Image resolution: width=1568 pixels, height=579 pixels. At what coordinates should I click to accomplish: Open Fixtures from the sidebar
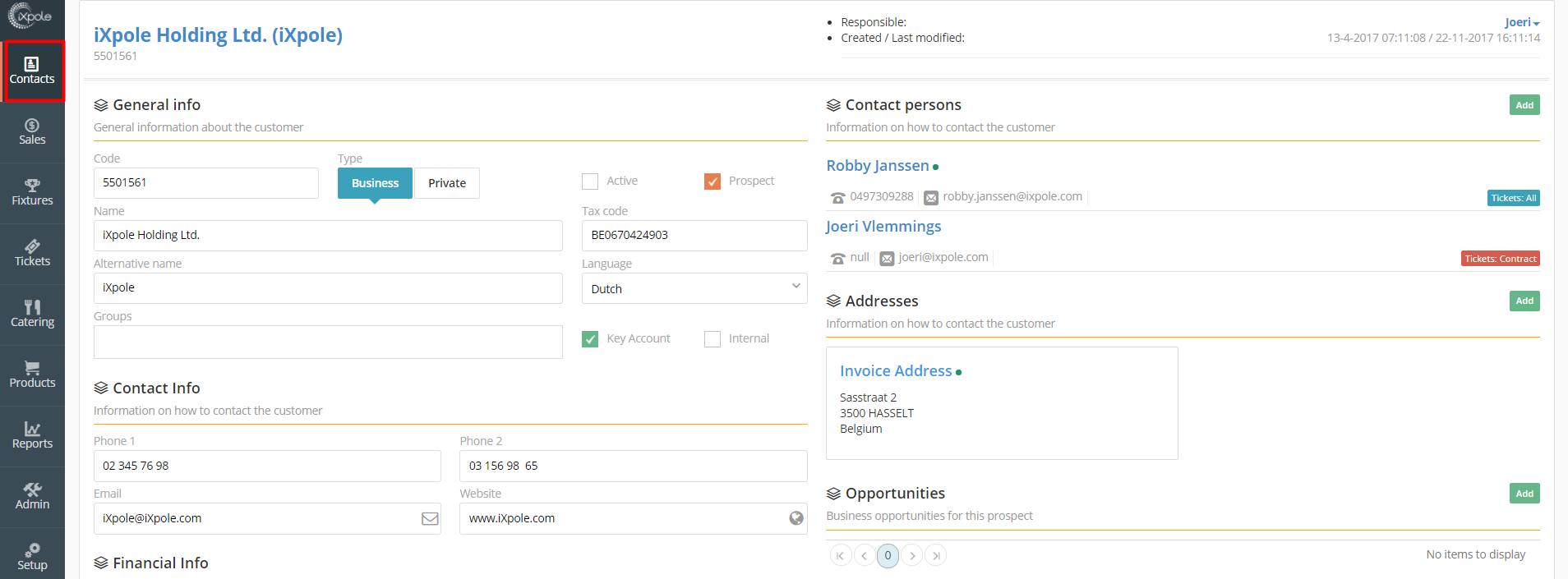click(32, 193)
